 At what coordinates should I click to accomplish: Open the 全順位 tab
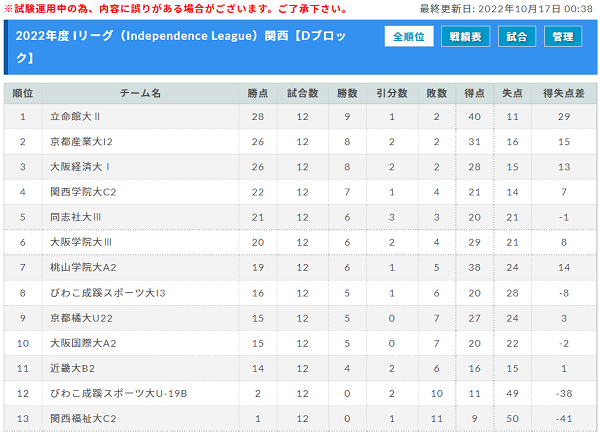tap(409, 36)
